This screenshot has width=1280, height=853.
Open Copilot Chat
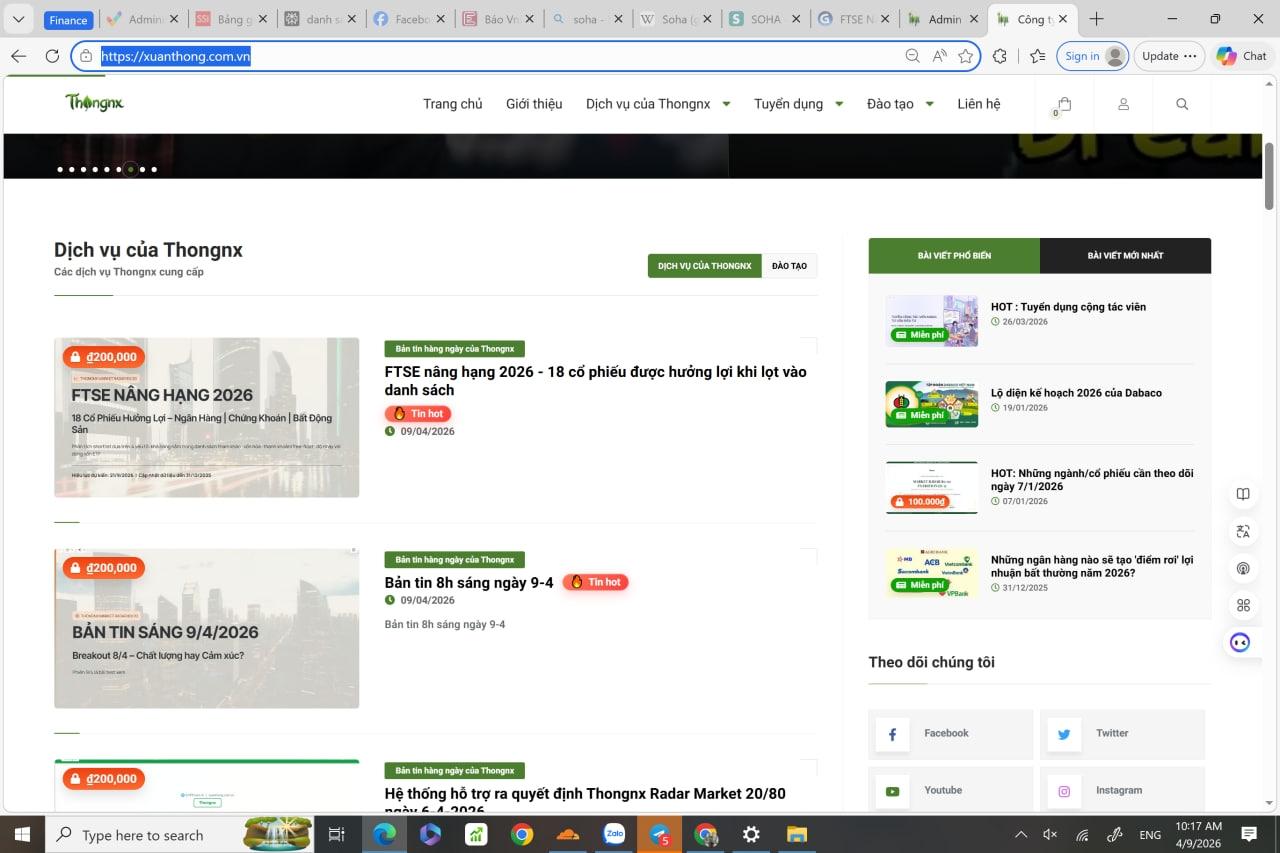point(1241,56)
